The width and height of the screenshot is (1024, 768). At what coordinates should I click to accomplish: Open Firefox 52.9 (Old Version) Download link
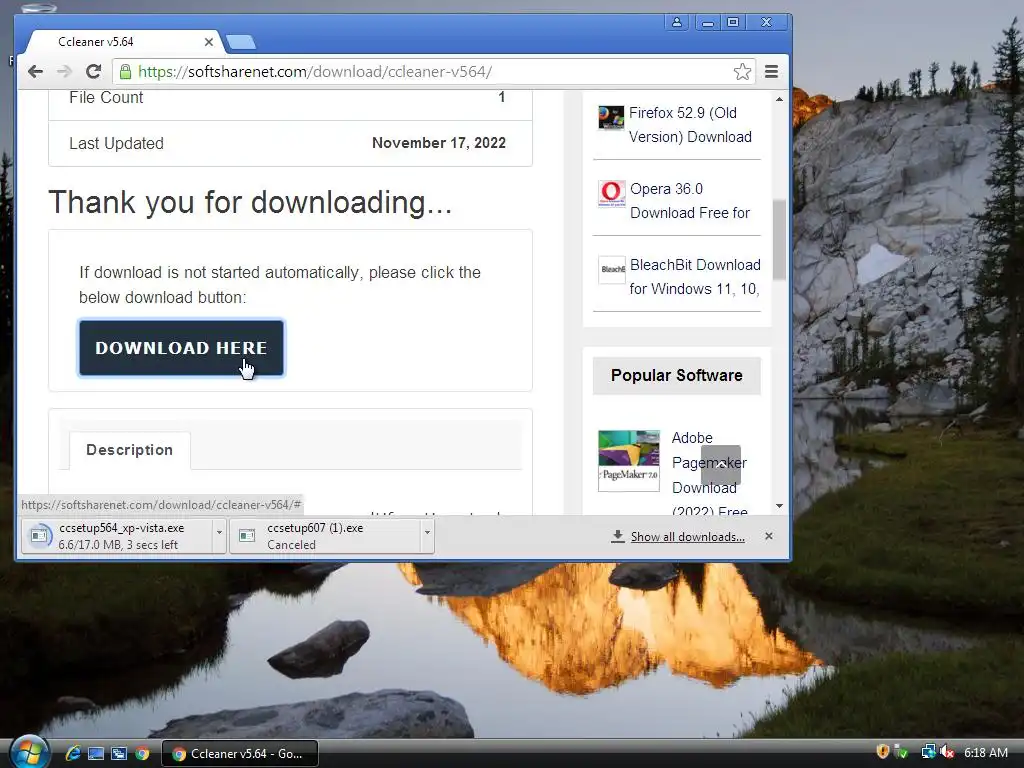pos(690,125)
